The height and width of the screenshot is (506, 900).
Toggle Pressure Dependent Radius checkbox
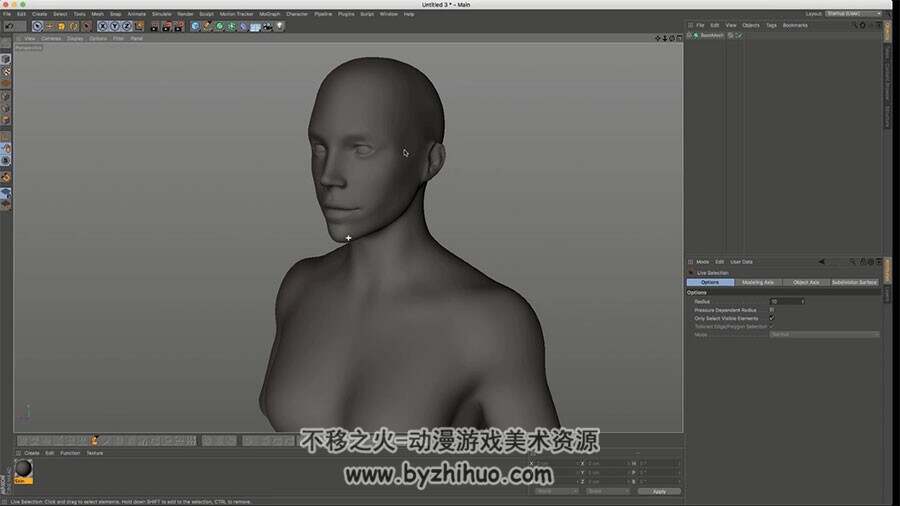772,310
